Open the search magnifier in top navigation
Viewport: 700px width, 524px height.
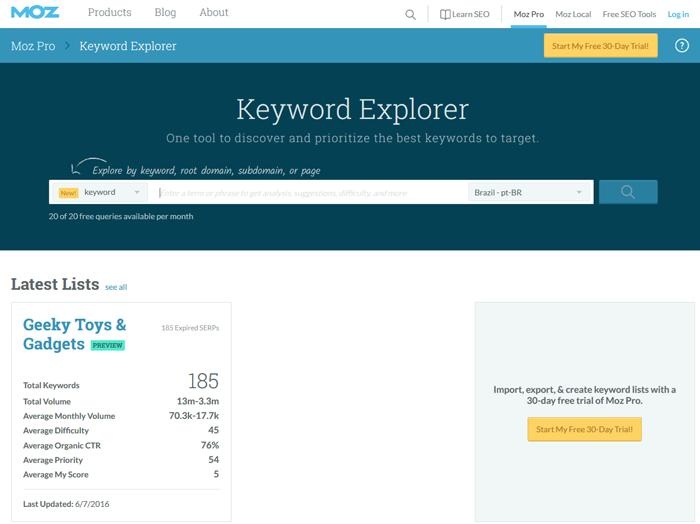[x=410, y=15]
